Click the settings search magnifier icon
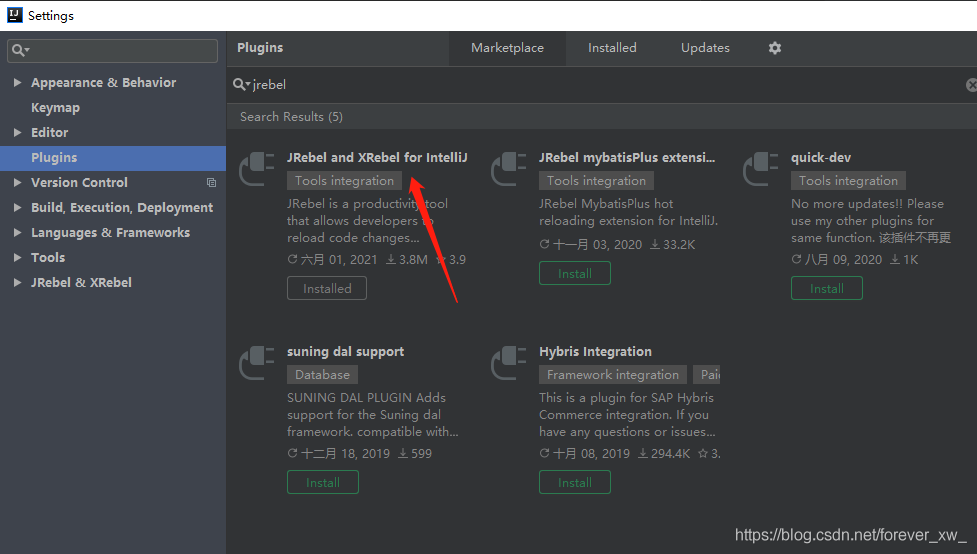Viewport: 977px width, 554px height. coord(20,50)
